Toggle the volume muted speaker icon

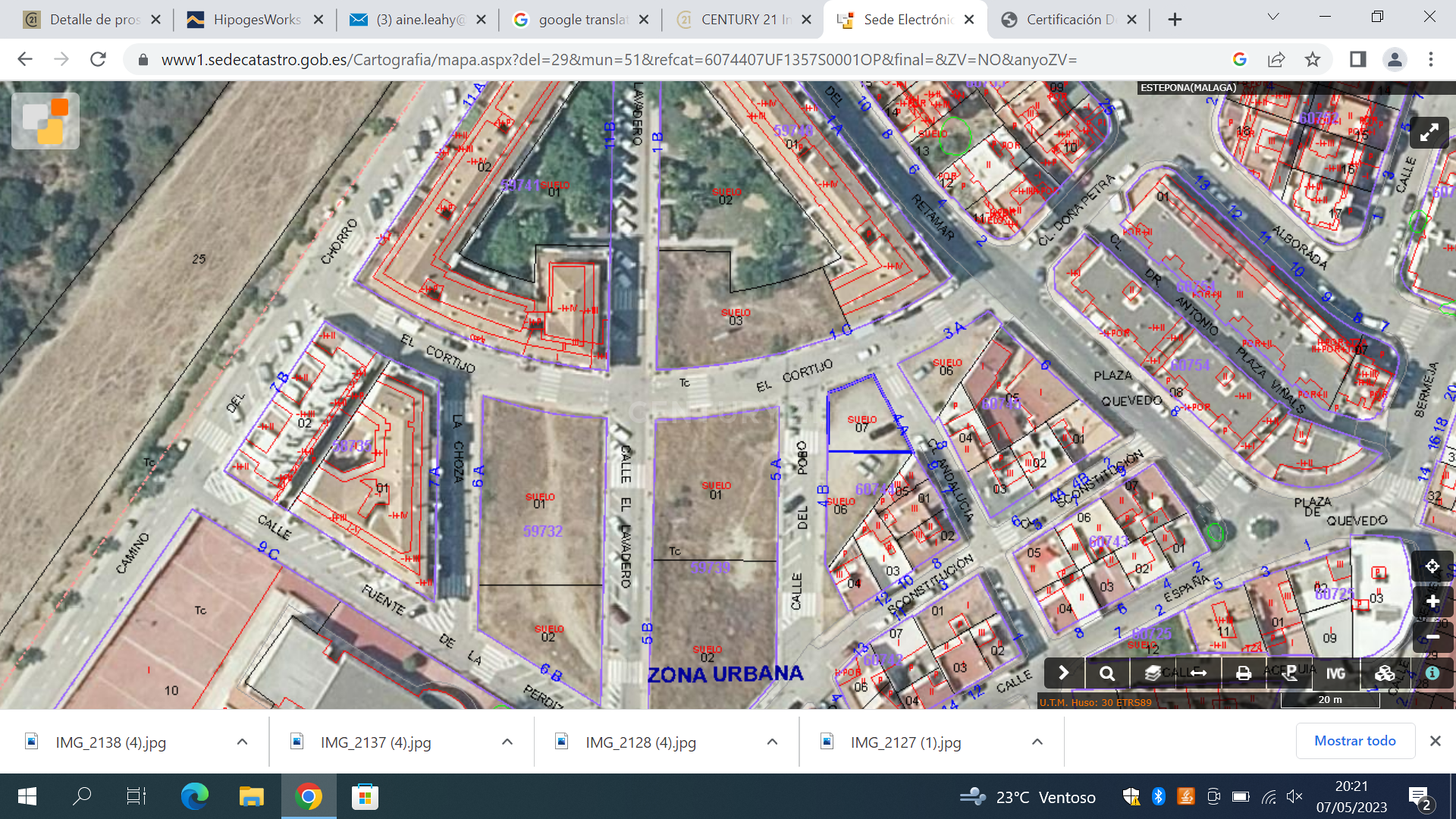1294,796
